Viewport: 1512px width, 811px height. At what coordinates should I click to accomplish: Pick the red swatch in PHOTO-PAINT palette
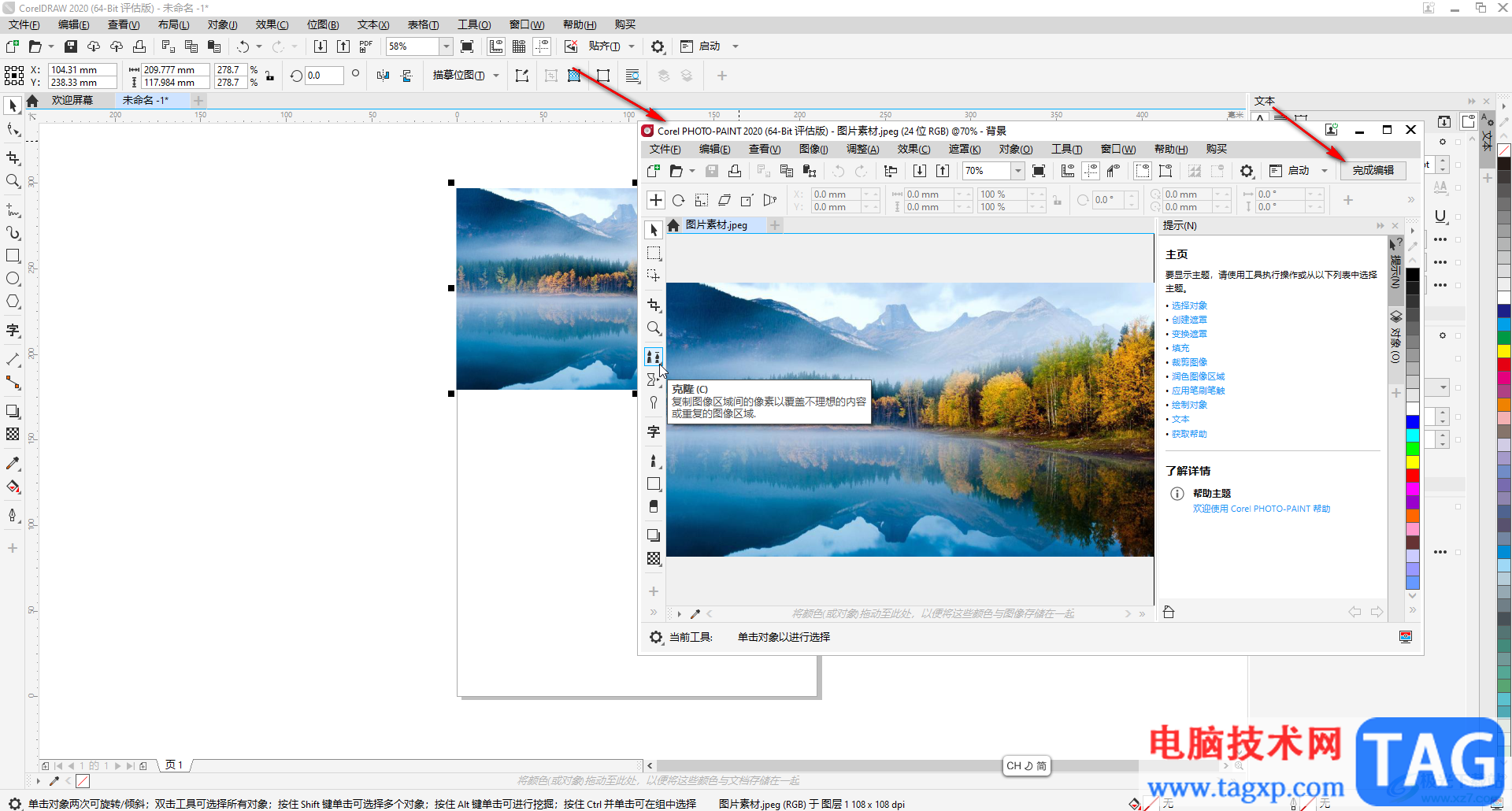point(1413,475)
